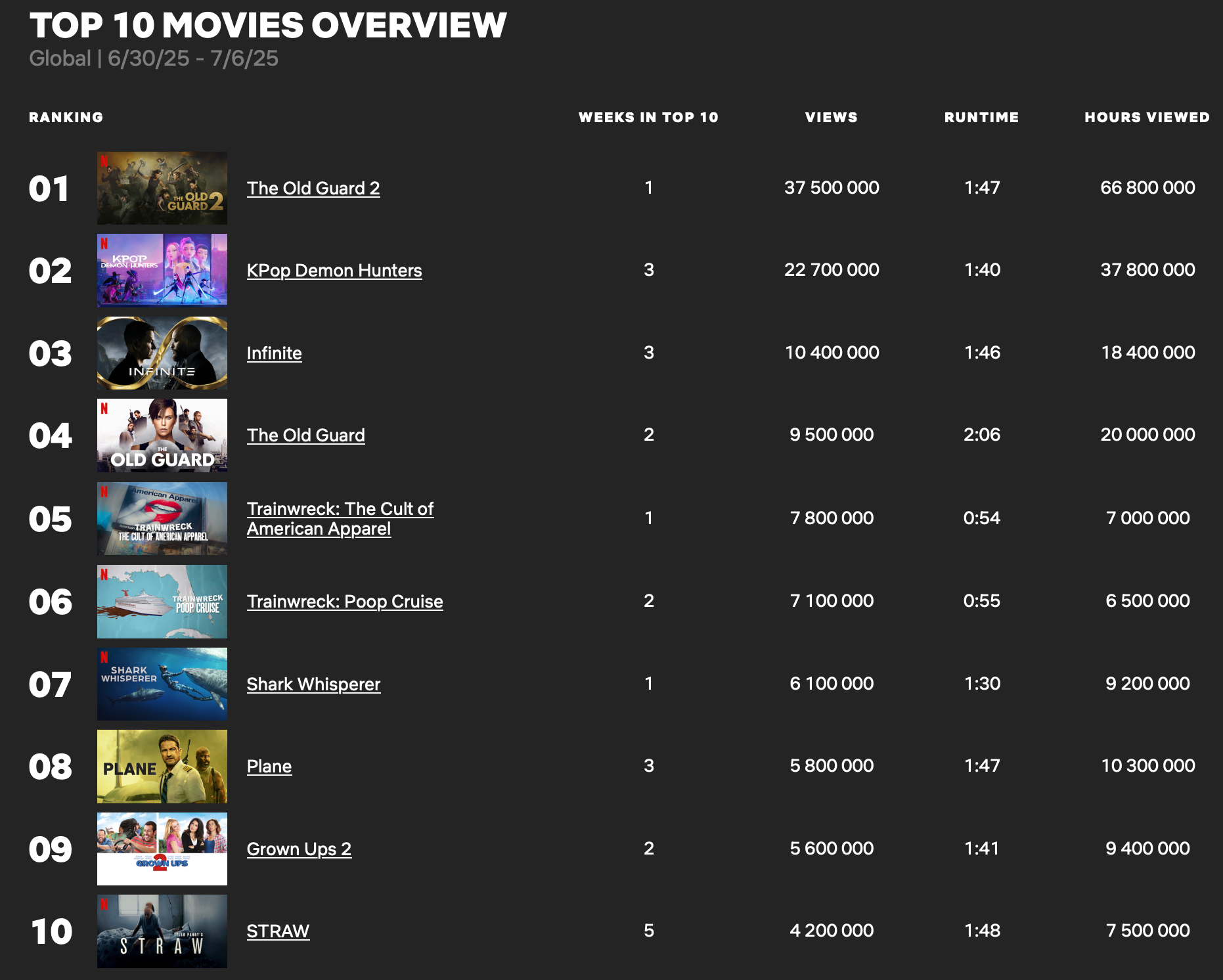Screen dimensions: 1223x980
Task: Click the 66 800 000 hours viewed value
Action: [1147, 188]
